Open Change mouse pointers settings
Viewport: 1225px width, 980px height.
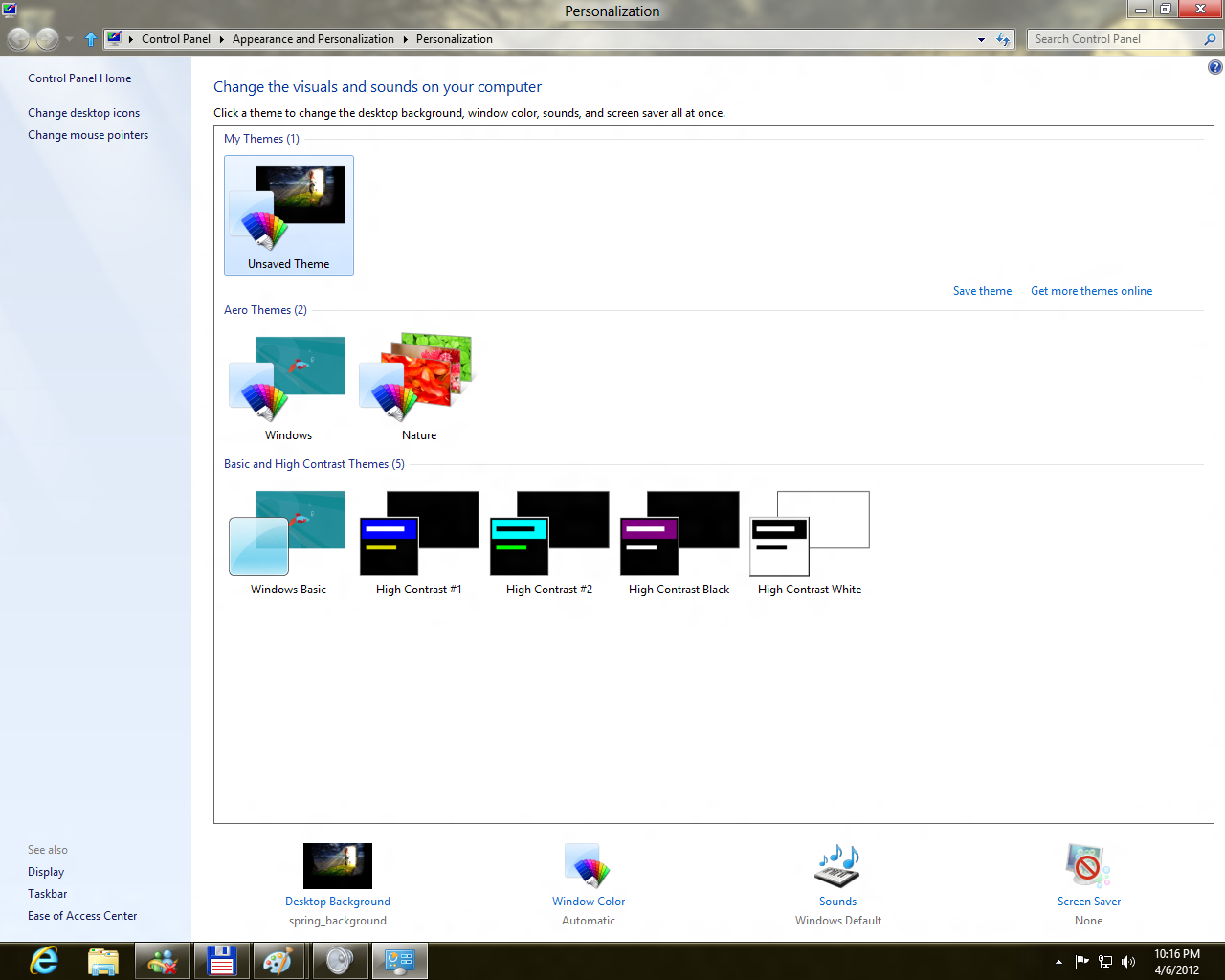click(x=88, y=134)
